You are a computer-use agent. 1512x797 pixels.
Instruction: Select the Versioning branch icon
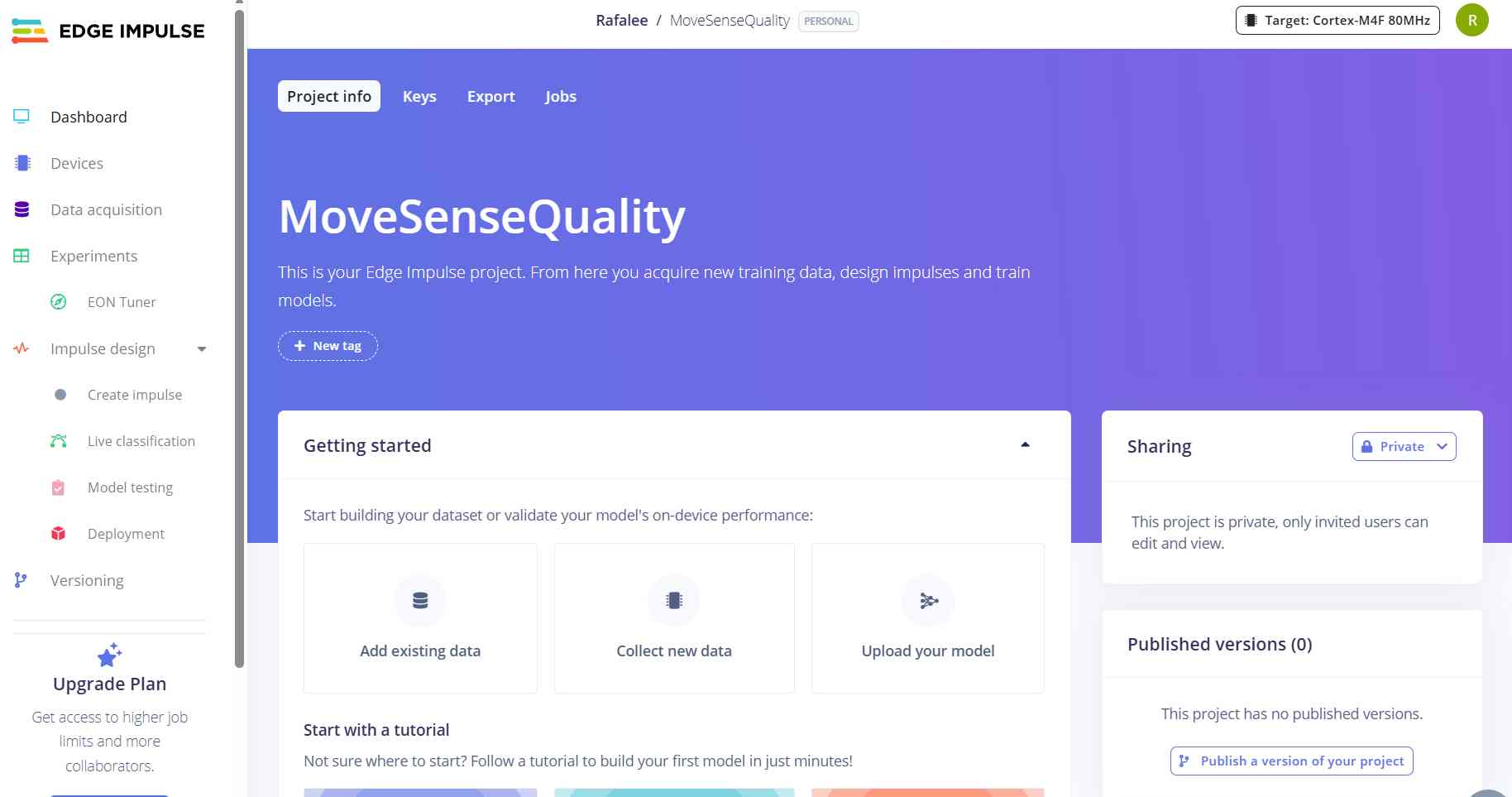21,580
